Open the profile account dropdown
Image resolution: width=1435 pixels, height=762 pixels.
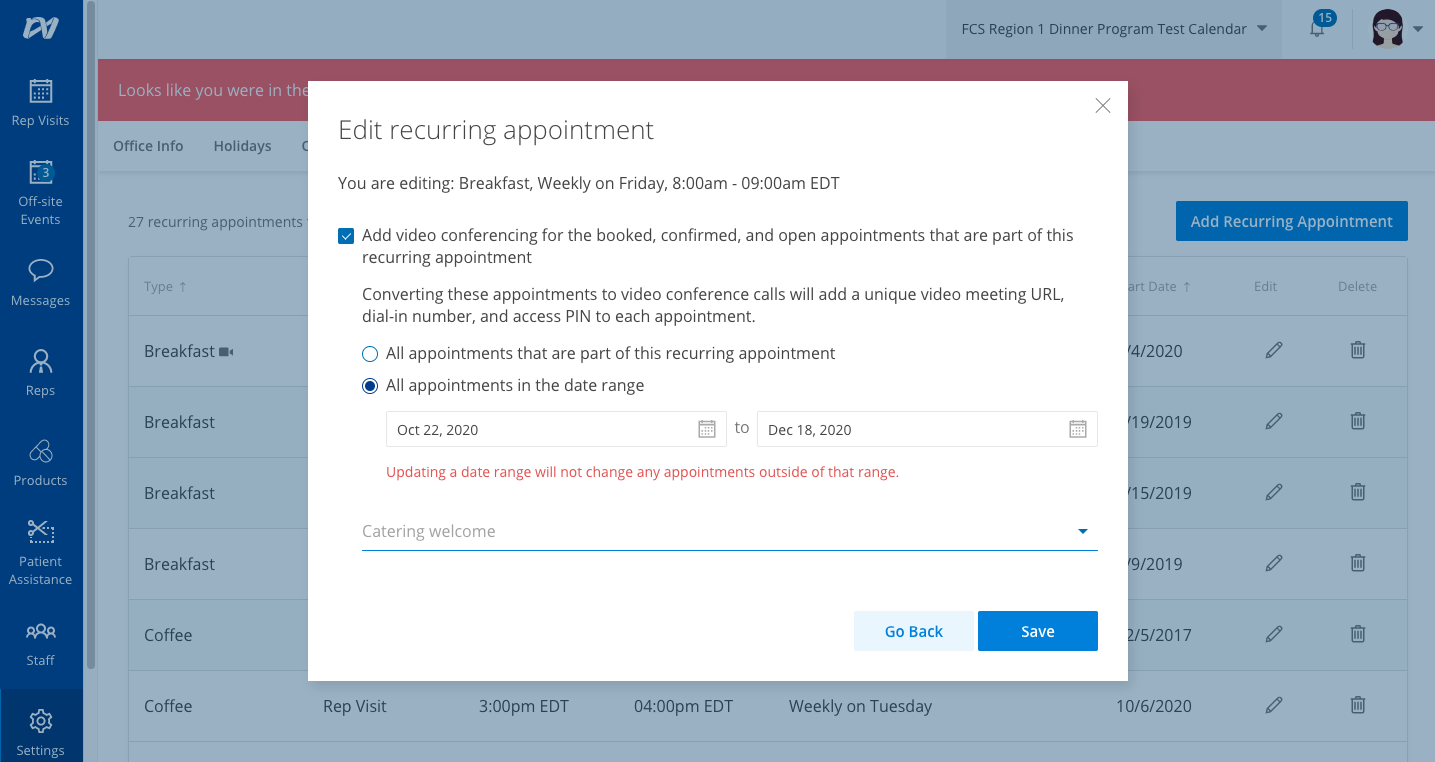(1396, 27)
